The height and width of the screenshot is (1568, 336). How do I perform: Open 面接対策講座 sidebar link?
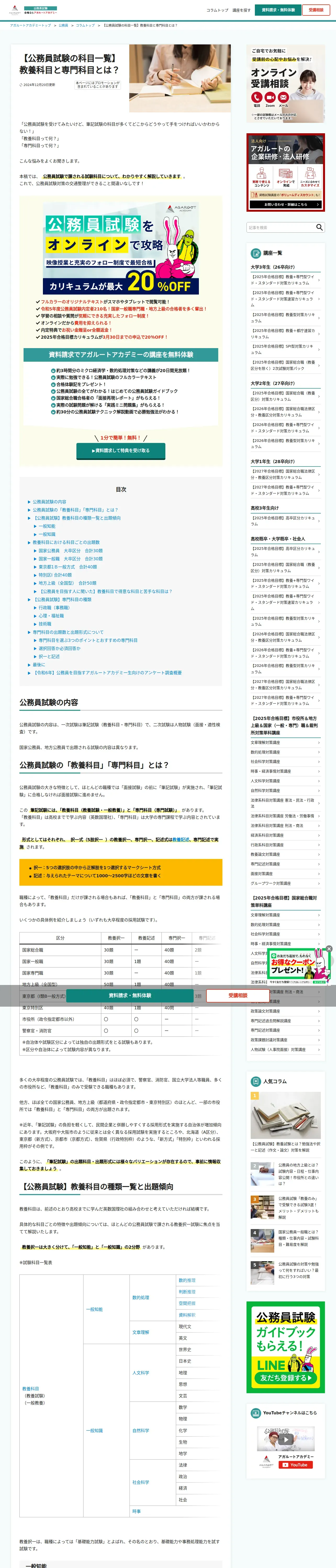coord(285,873)
